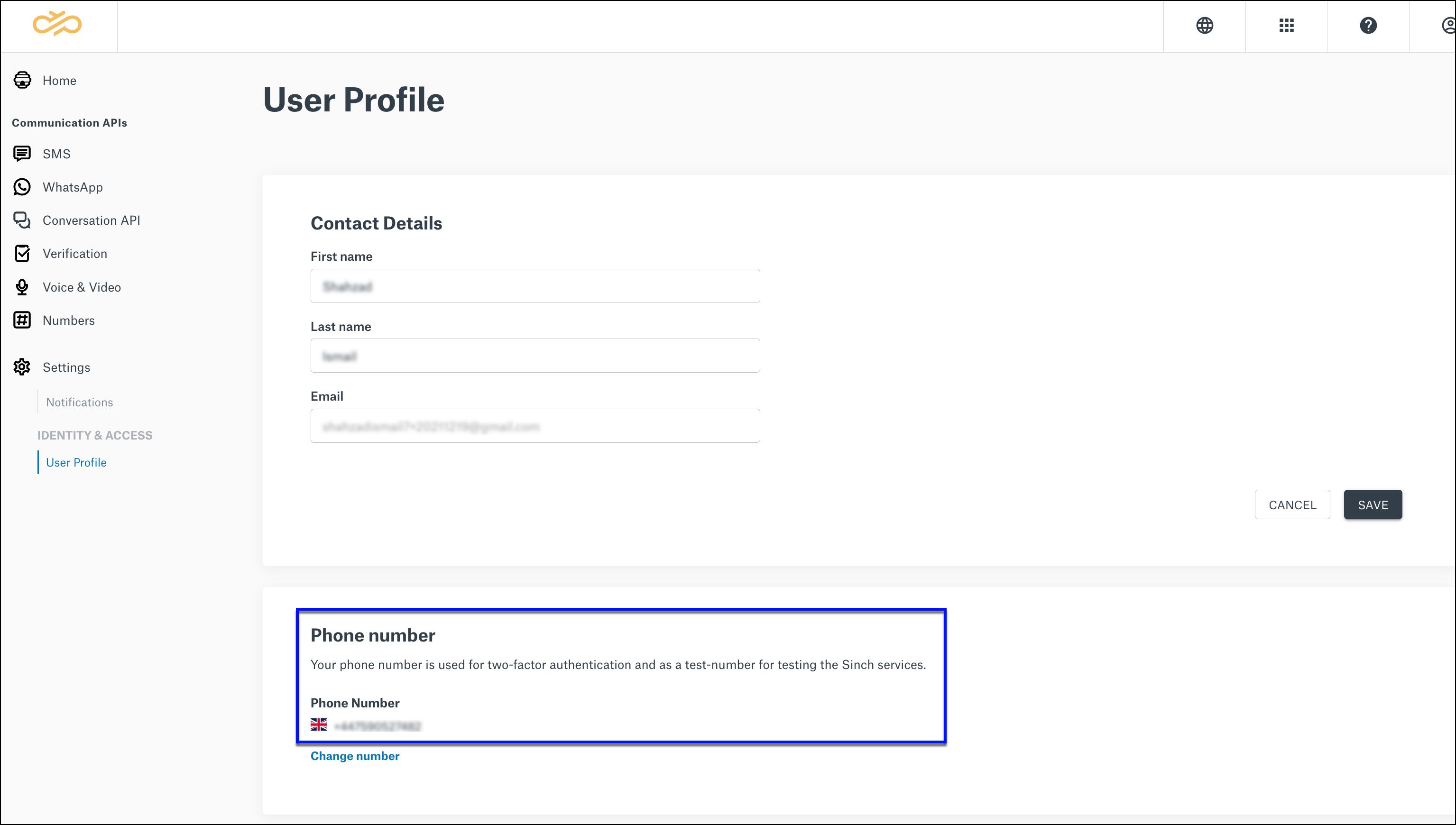The width and height of the screenshot is (1456, 825).
Task: Click the Last name input field
Action: pos(535,356)
